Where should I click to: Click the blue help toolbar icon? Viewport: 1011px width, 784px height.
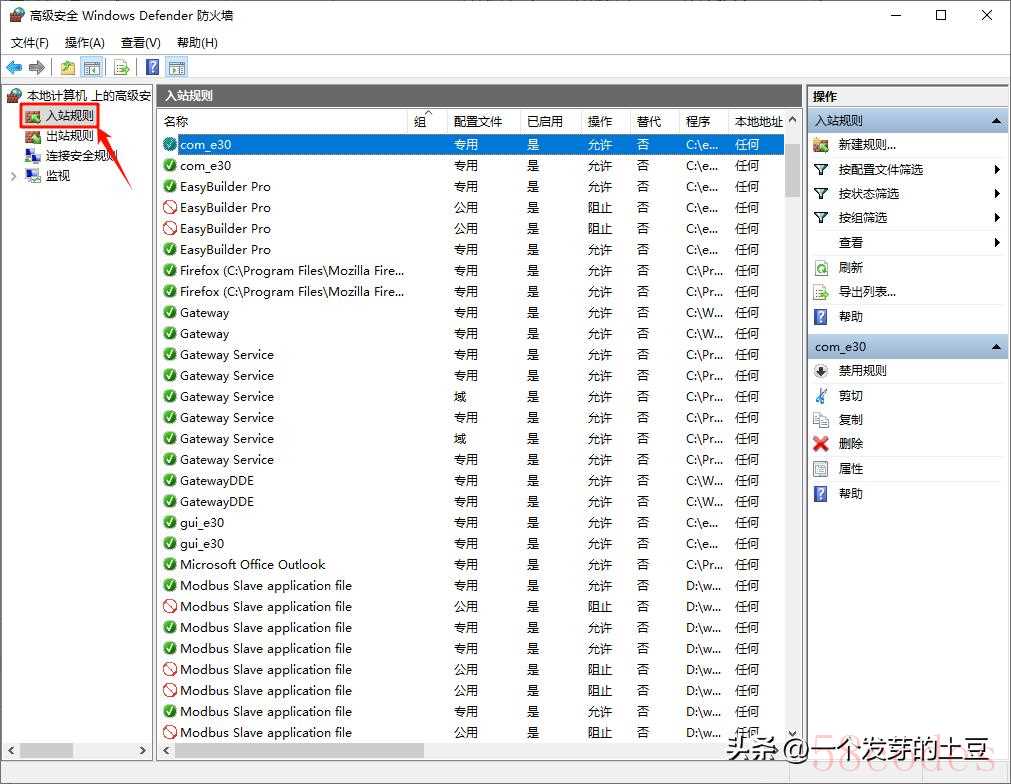coord(152,68)
